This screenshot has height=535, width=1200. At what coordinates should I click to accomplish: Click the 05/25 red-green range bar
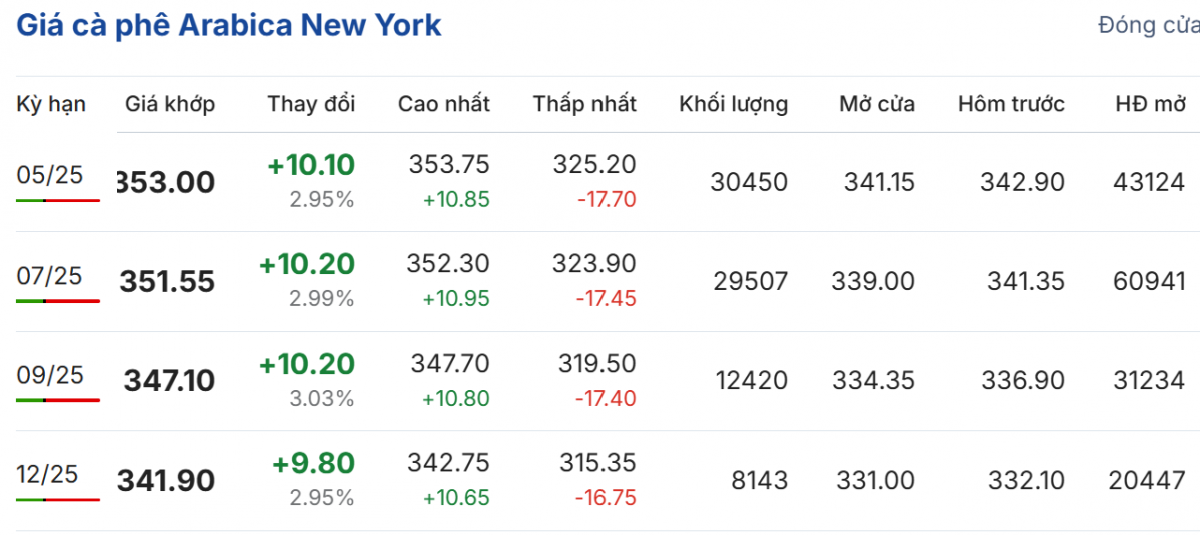click(x=58, y=200)
